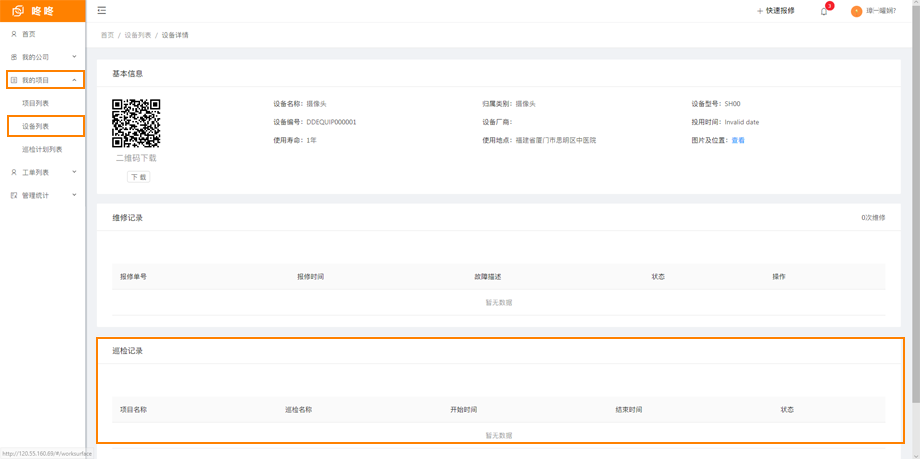920x459 pixels.
Task: Click the orange user avatar
Action: point(856,11)
